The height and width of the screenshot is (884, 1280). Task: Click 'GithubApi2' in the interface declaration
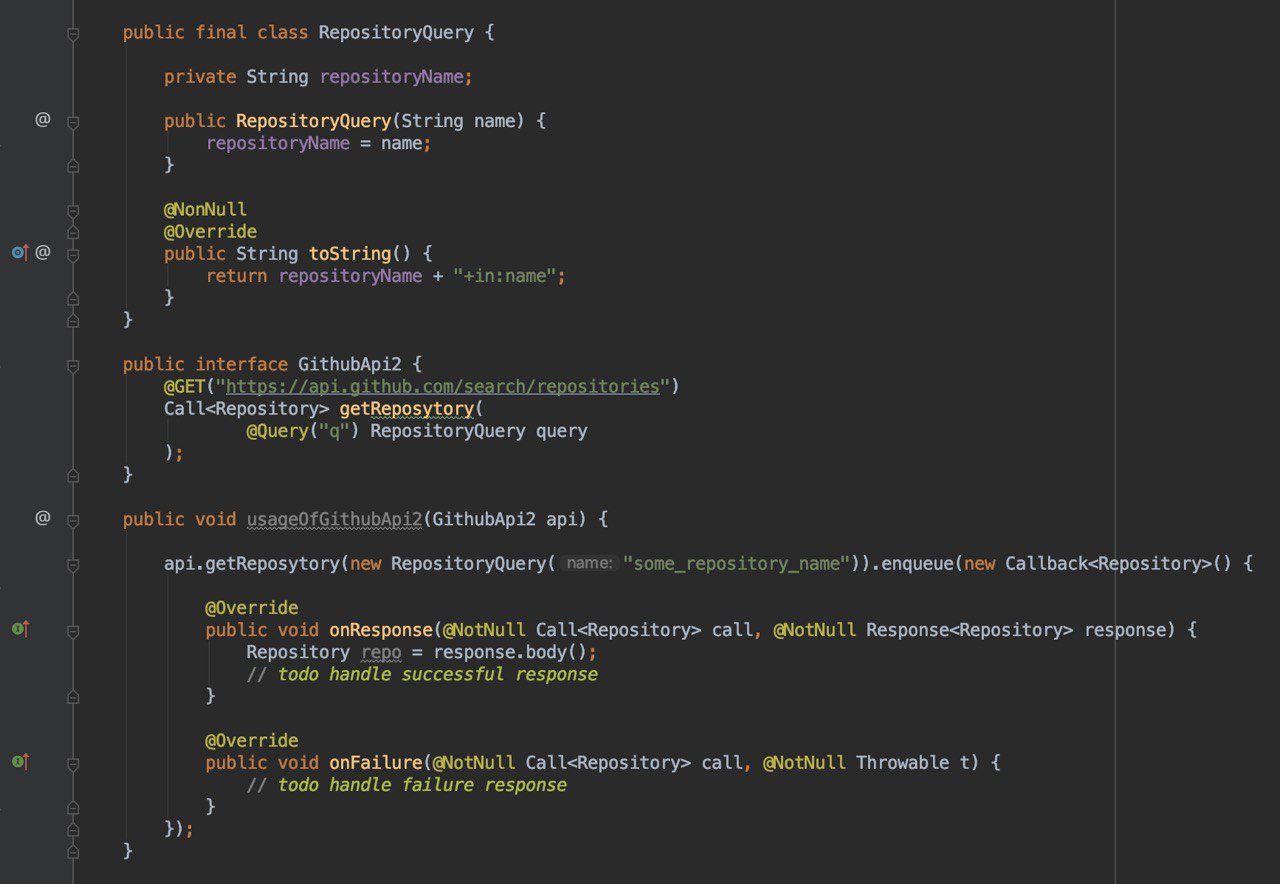pyautogui.click(x=349, y=364)
